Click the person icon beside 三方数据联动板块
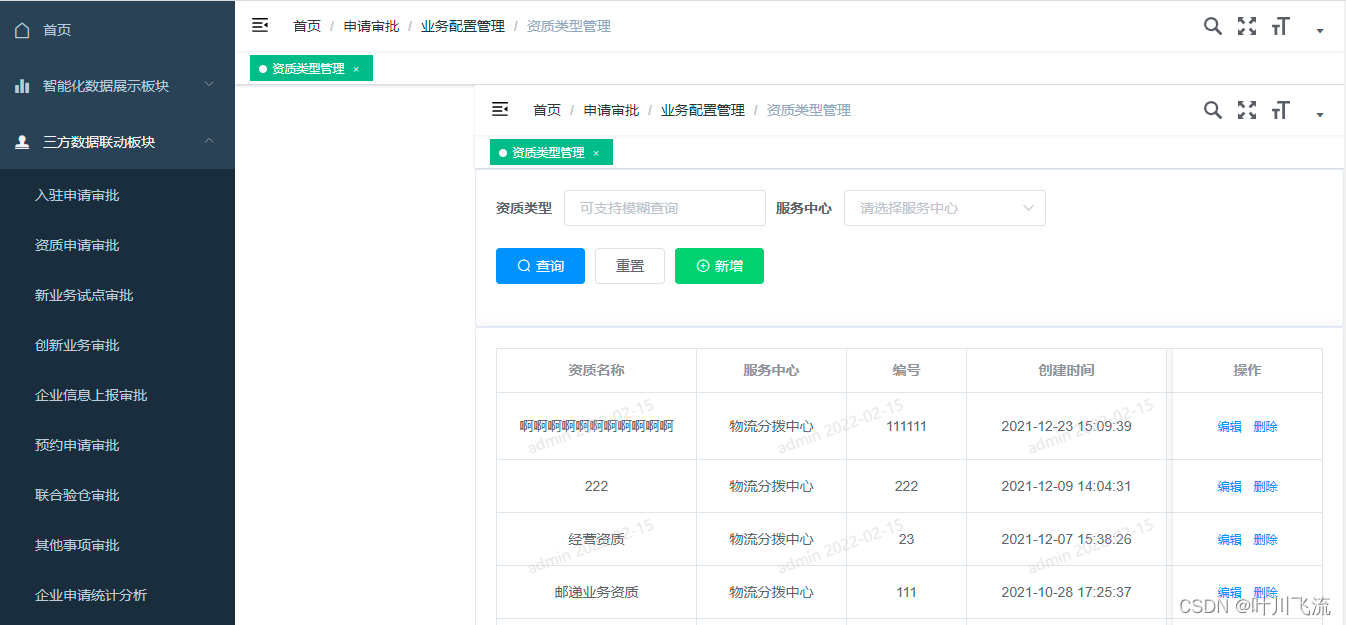The image size is (1346, 625). (22, 141)
